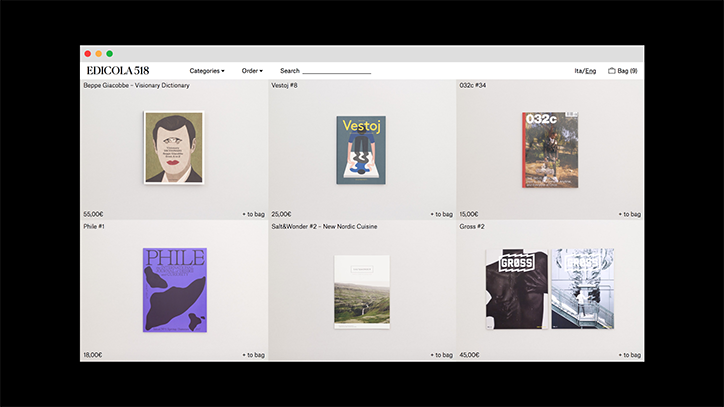Add Vestoj #8 to bag
Screen dimensions: 724x407
[x=442, y=214]
